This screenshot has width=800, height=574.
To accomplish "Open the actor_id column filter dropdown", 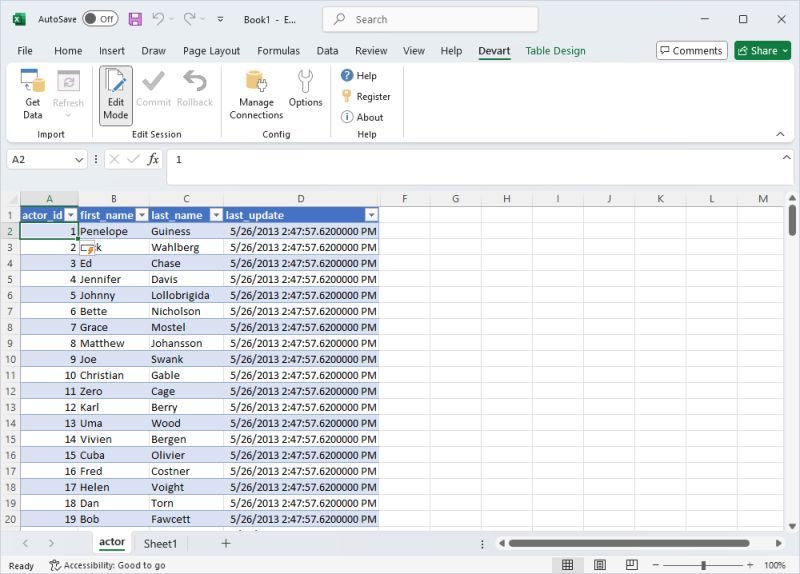I will pyautogui.click(x=71, y=215).
